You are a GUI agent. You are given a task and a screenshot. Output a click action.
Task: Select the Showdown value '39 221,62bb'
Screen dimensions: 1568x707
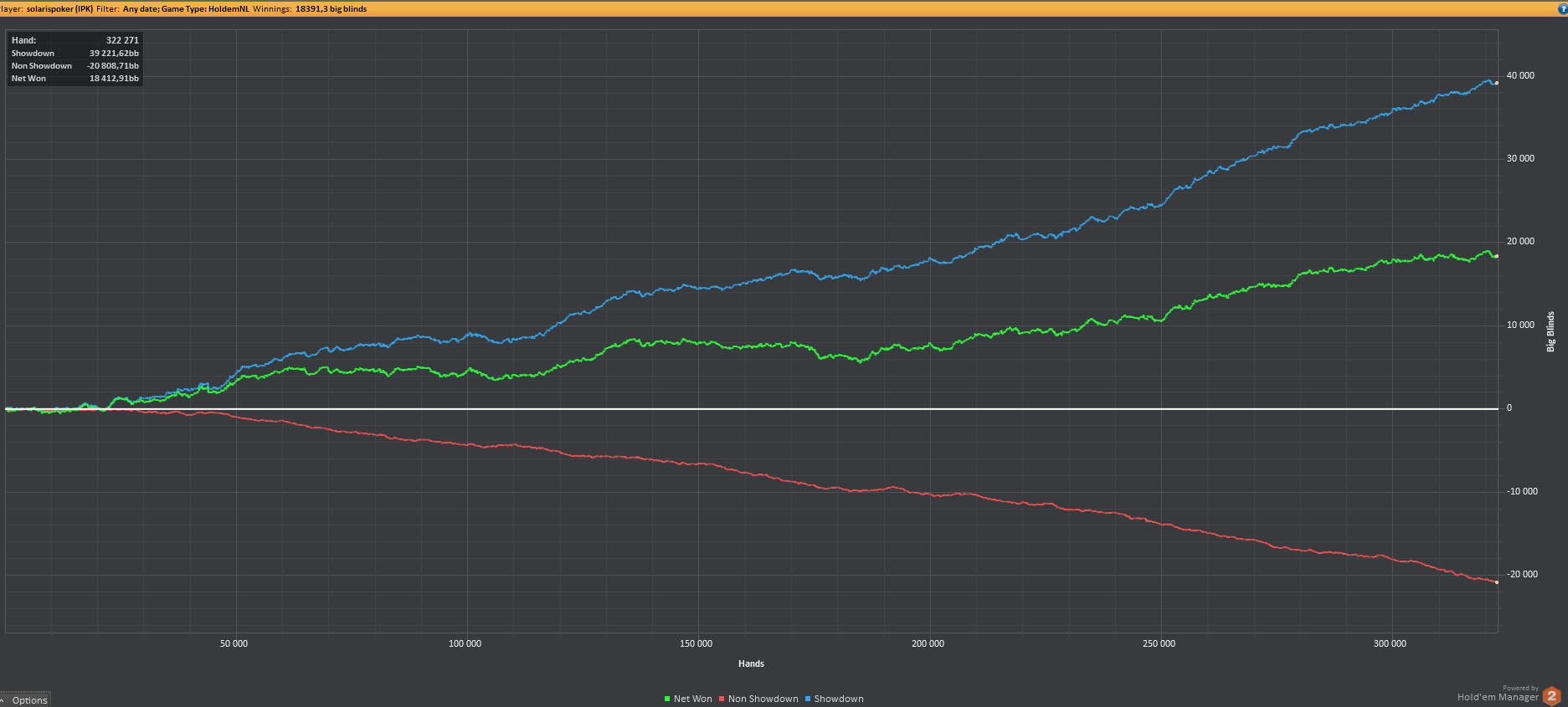pyautogui.click(x=114, y=53)
